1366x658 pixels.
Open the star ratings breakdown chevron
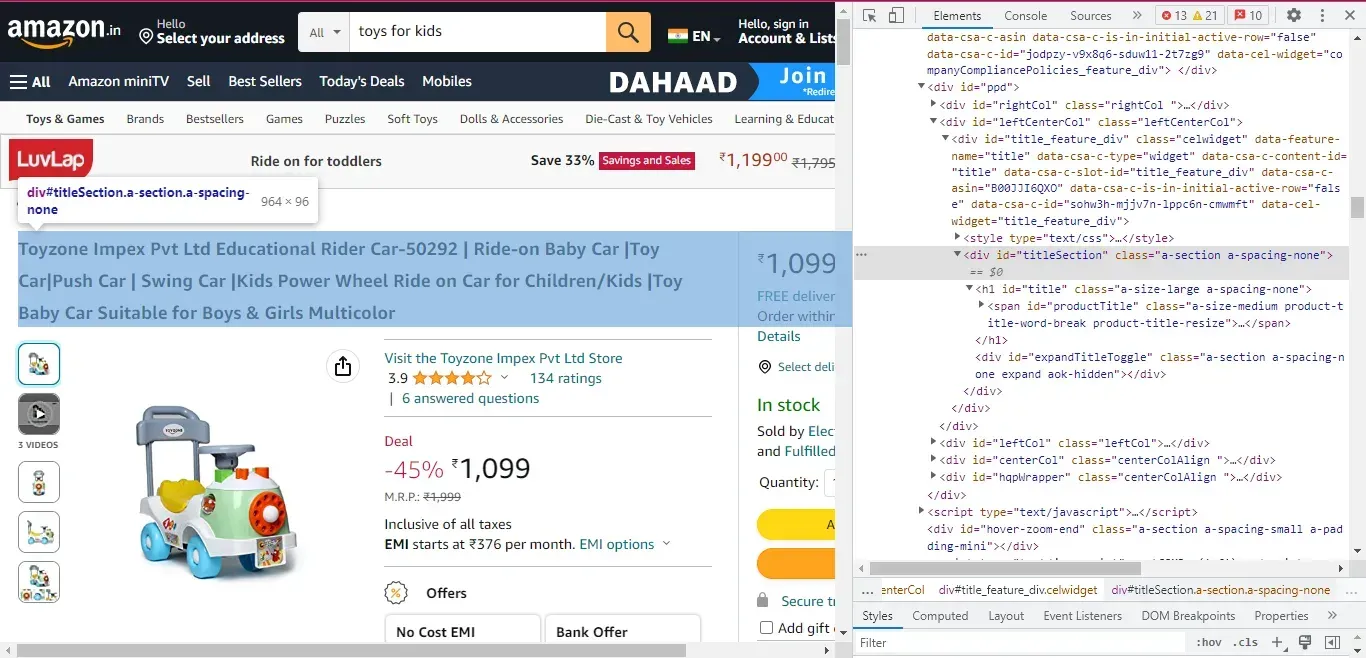point(504,378)
